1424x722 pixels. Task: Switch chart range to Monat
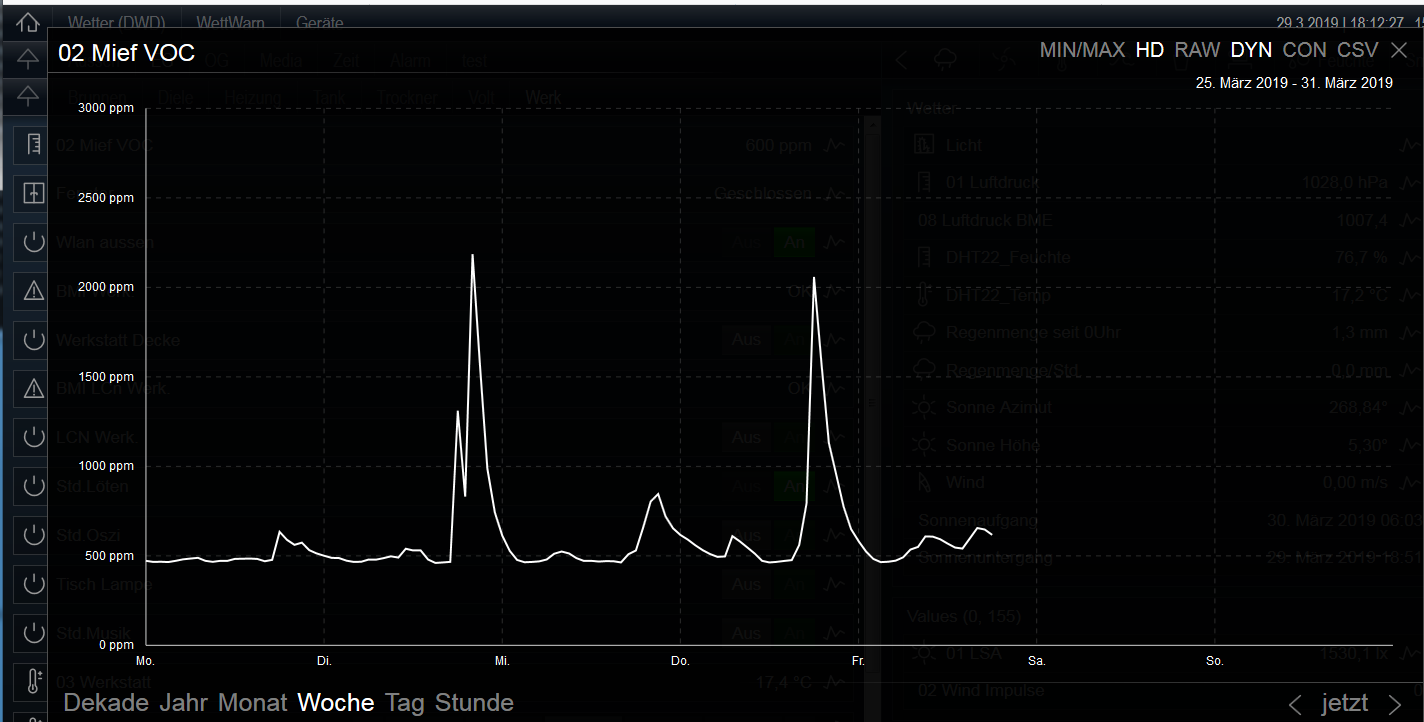click(x=252, y=703)
